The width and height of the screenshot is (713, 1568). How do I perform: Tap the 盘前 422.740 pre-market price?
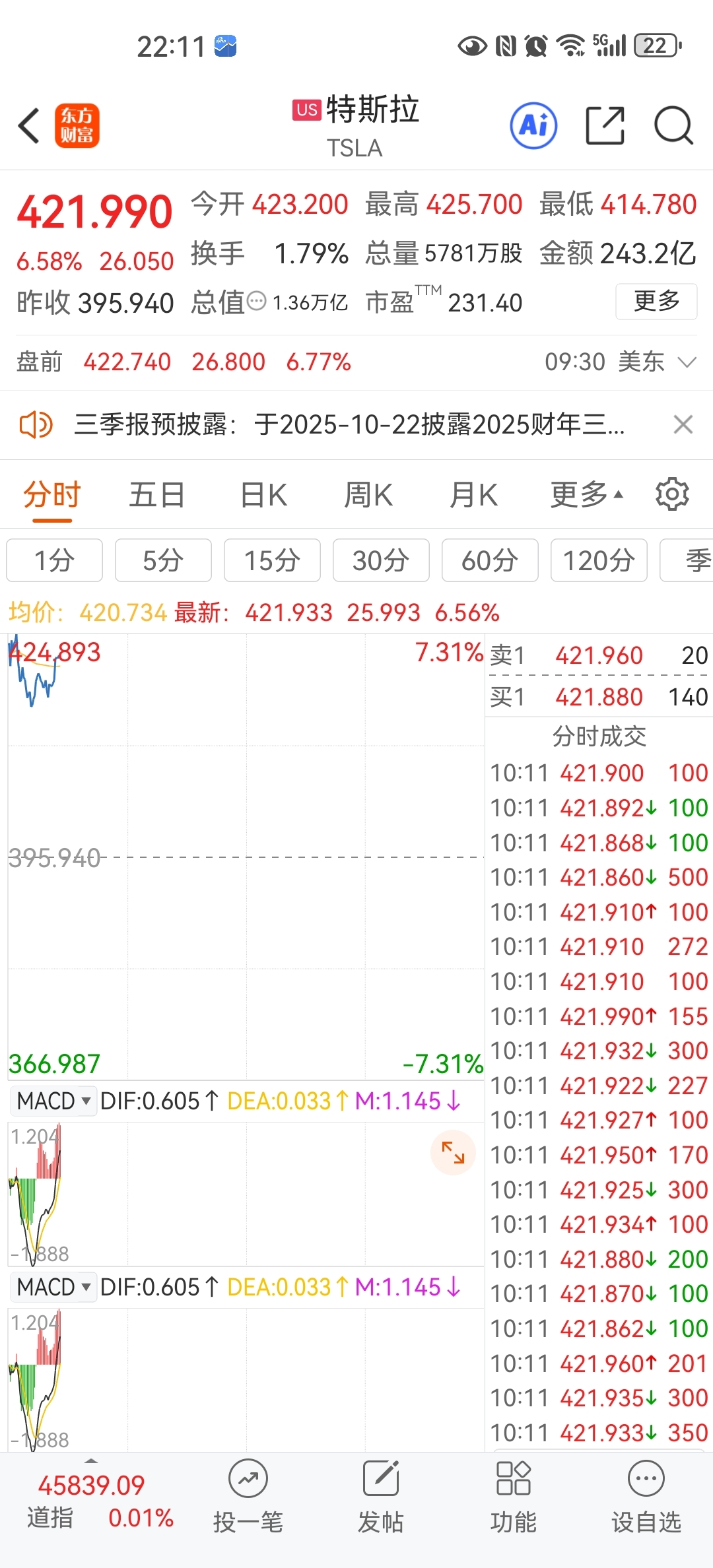click(127, 362)
